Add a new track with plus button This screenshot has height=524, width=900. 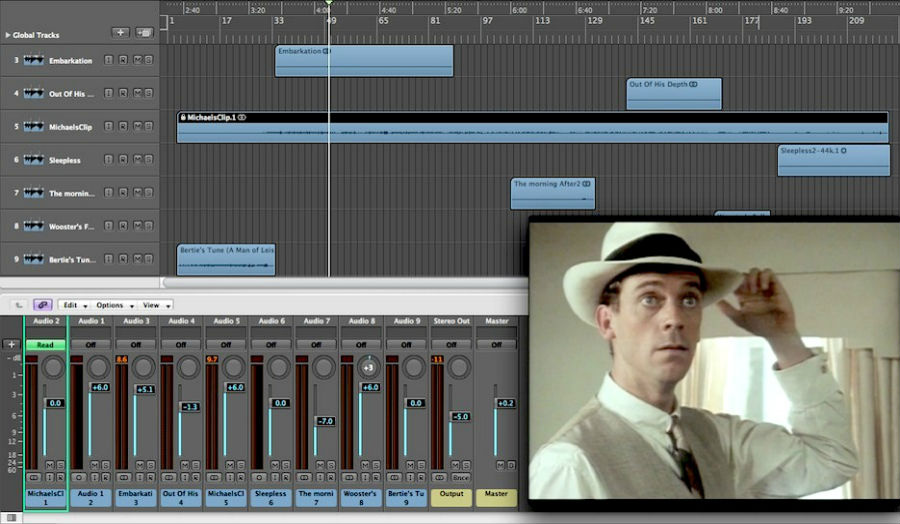(121, 32)
